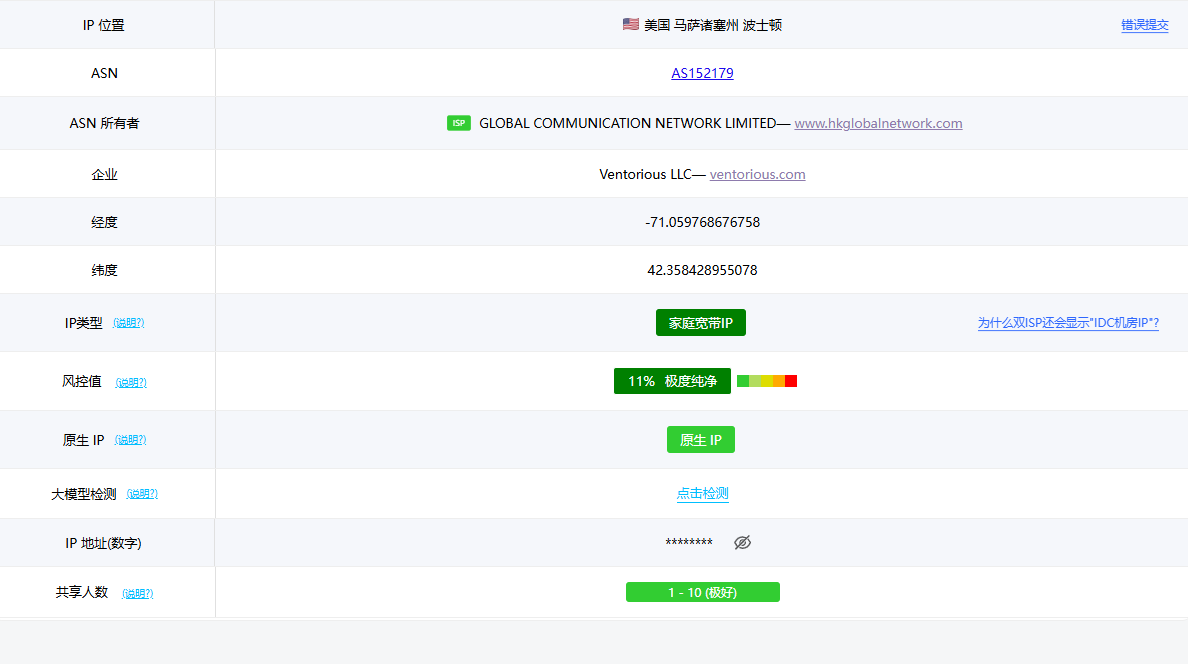Open 说明 help next to 原生 IP label
Viewport: 1188px width, 664px height.
coord(130,440)
